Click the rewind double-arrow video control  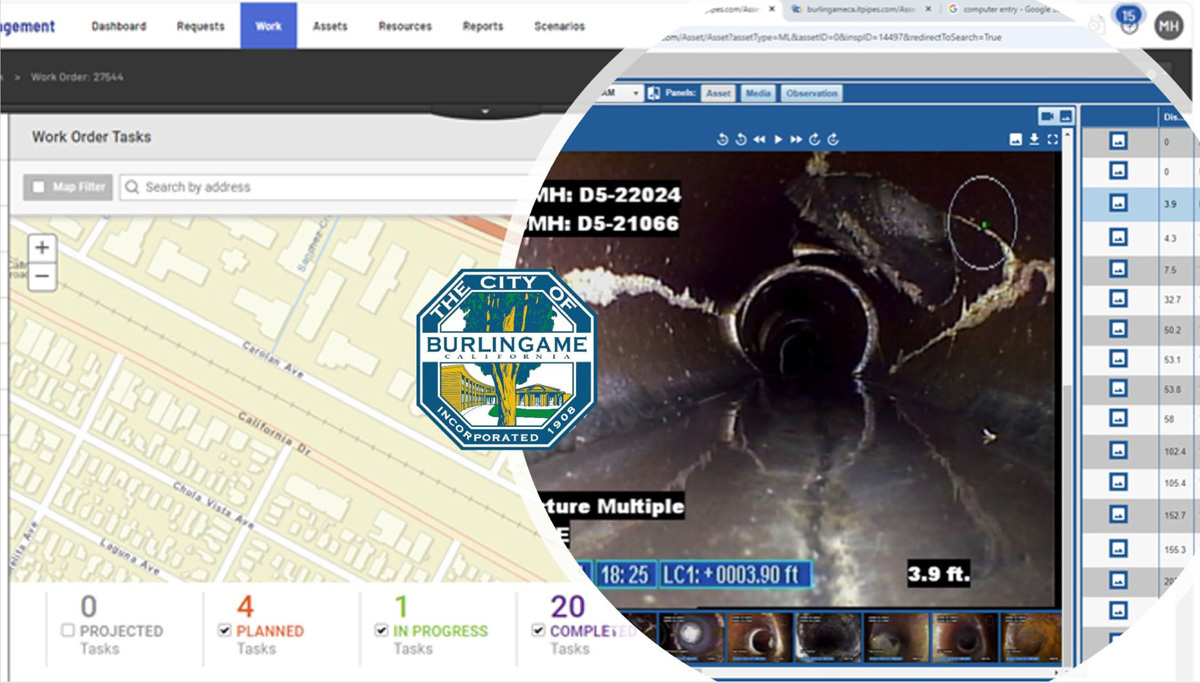[x=759, y=139]
